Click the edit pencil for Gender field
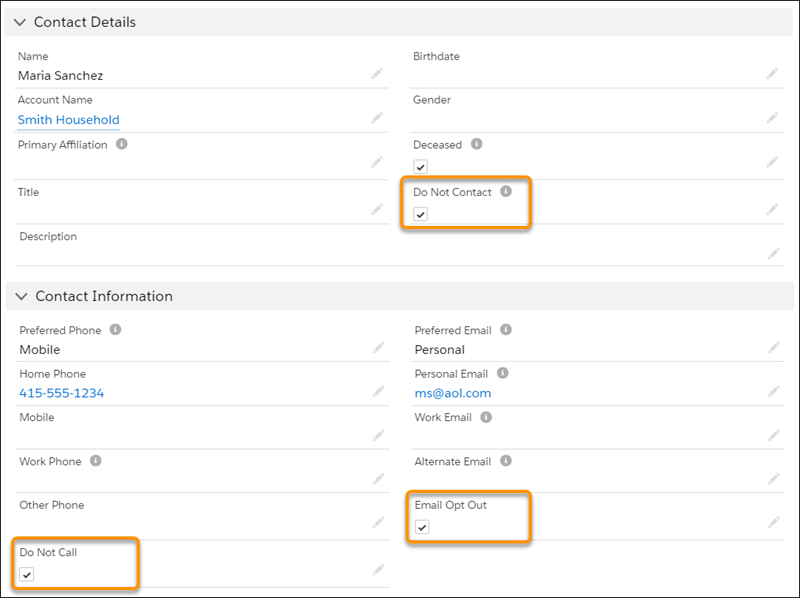The width and height of the screenshot is (800, 598). click(772, 118)
